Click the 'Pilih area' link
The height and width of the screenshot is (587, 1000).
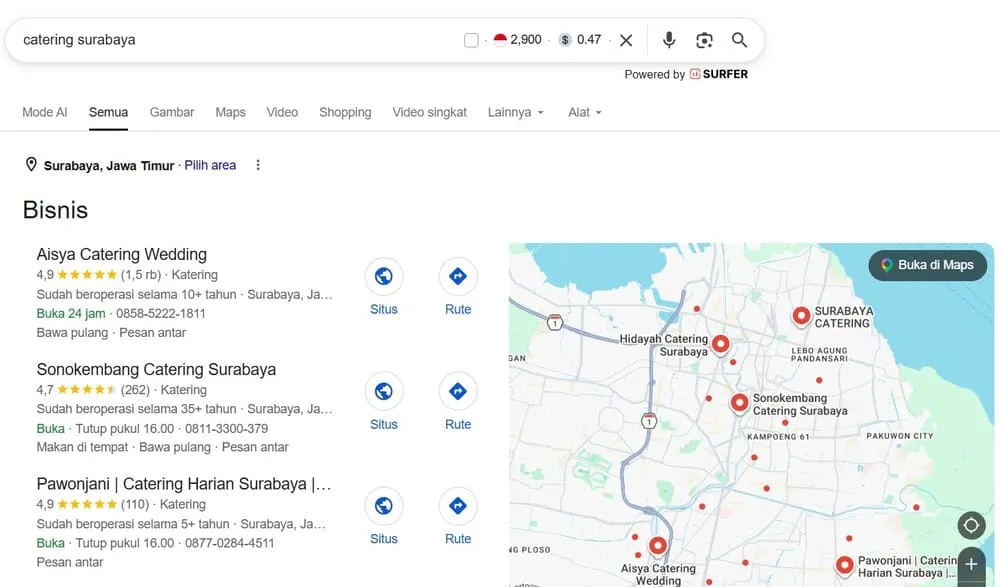click(x=210, y=165)
